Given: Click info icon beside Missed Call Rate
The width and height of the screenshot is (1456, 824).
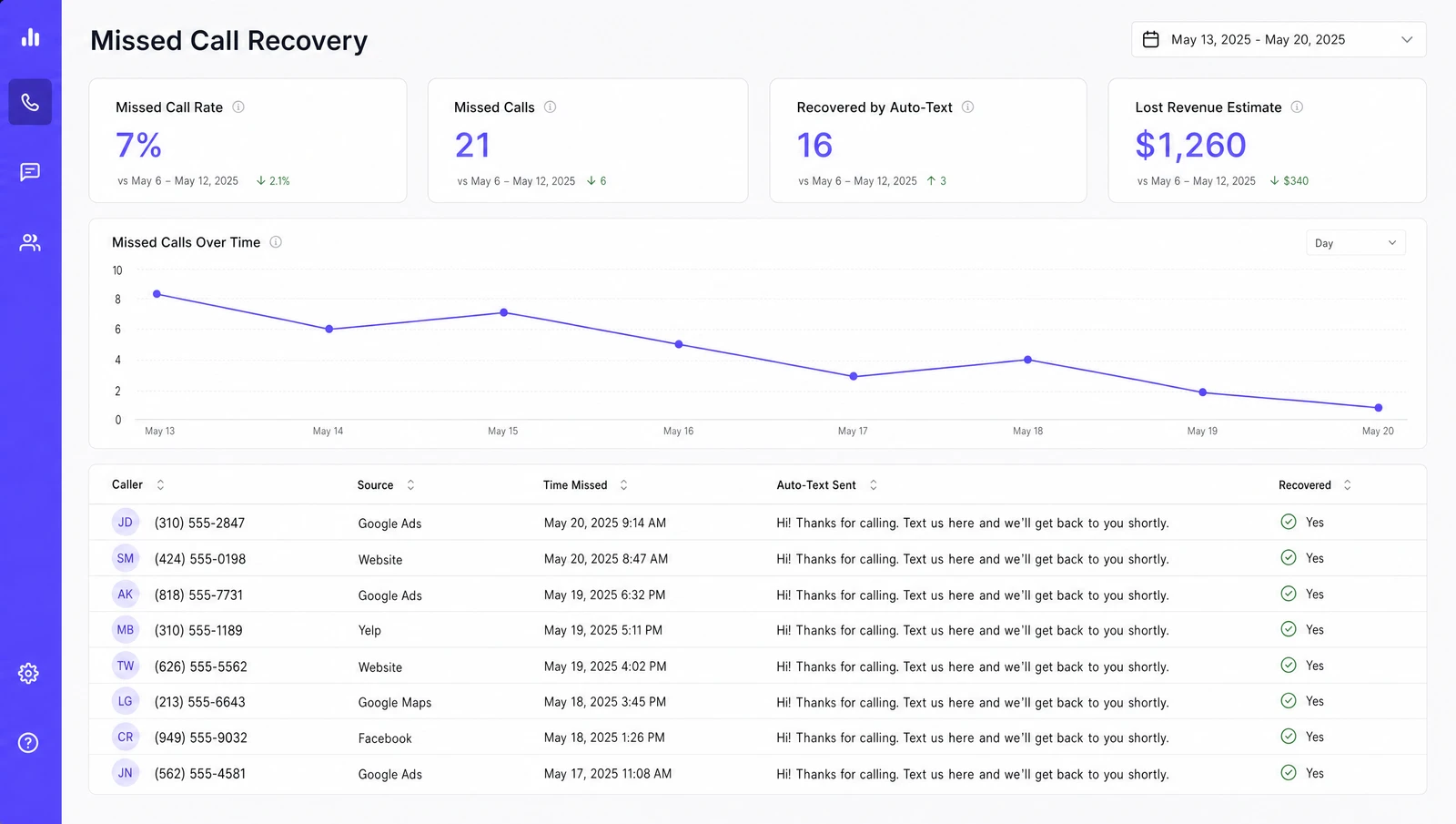Looking at the screenshot, I should click(238, 107).
